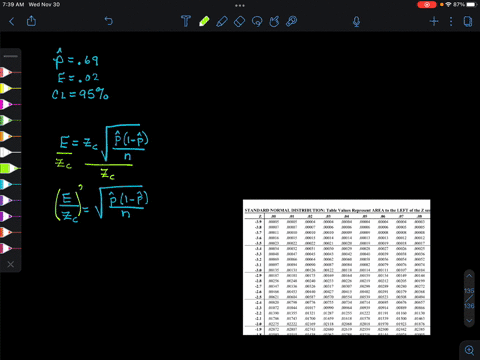This screenshot has width=480, height=360.
Task: Open the plus insert menu
Action: pos(434,21)
